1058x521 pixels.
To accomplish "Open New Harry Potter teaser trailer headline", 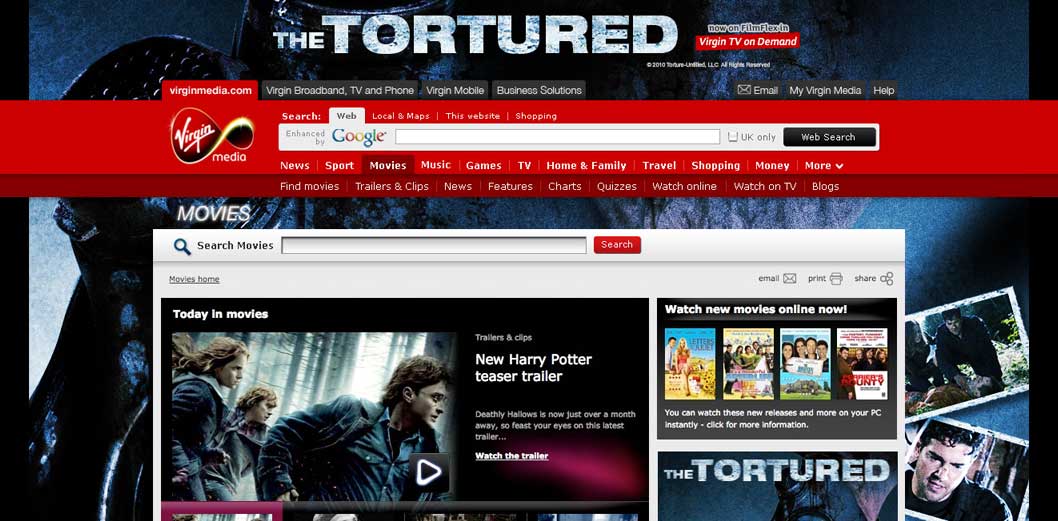I will 533,368.
